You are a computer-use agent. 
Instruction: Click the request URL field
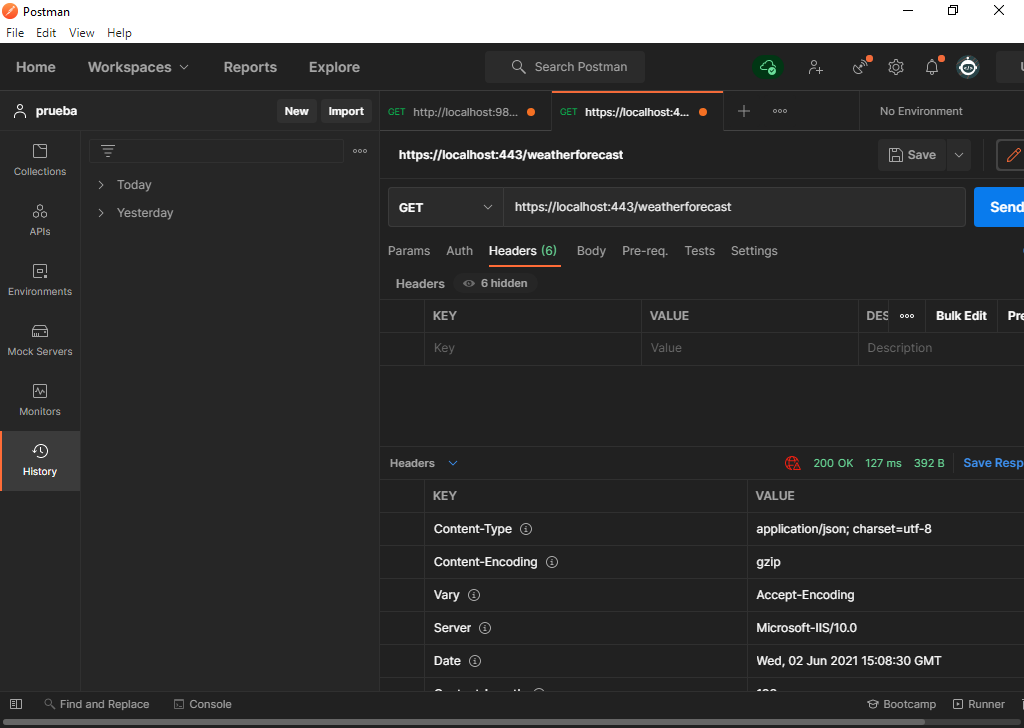[x=734, y=207]
